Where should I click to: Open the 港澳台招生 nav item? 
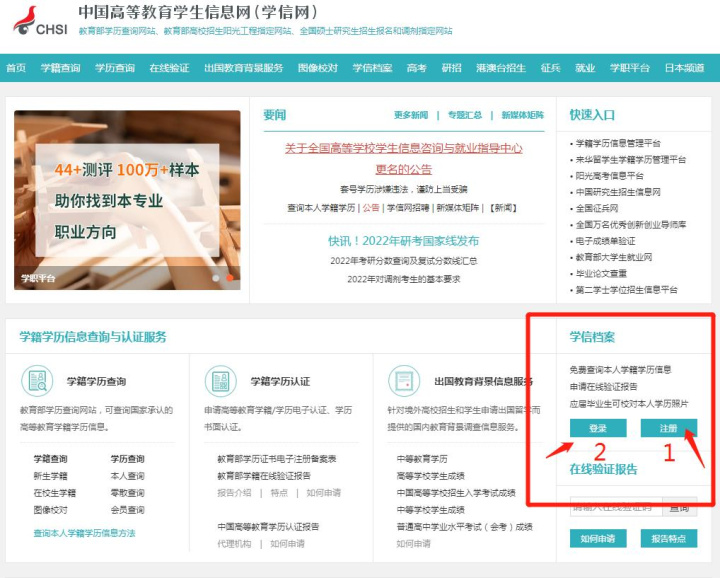[501, 68]
